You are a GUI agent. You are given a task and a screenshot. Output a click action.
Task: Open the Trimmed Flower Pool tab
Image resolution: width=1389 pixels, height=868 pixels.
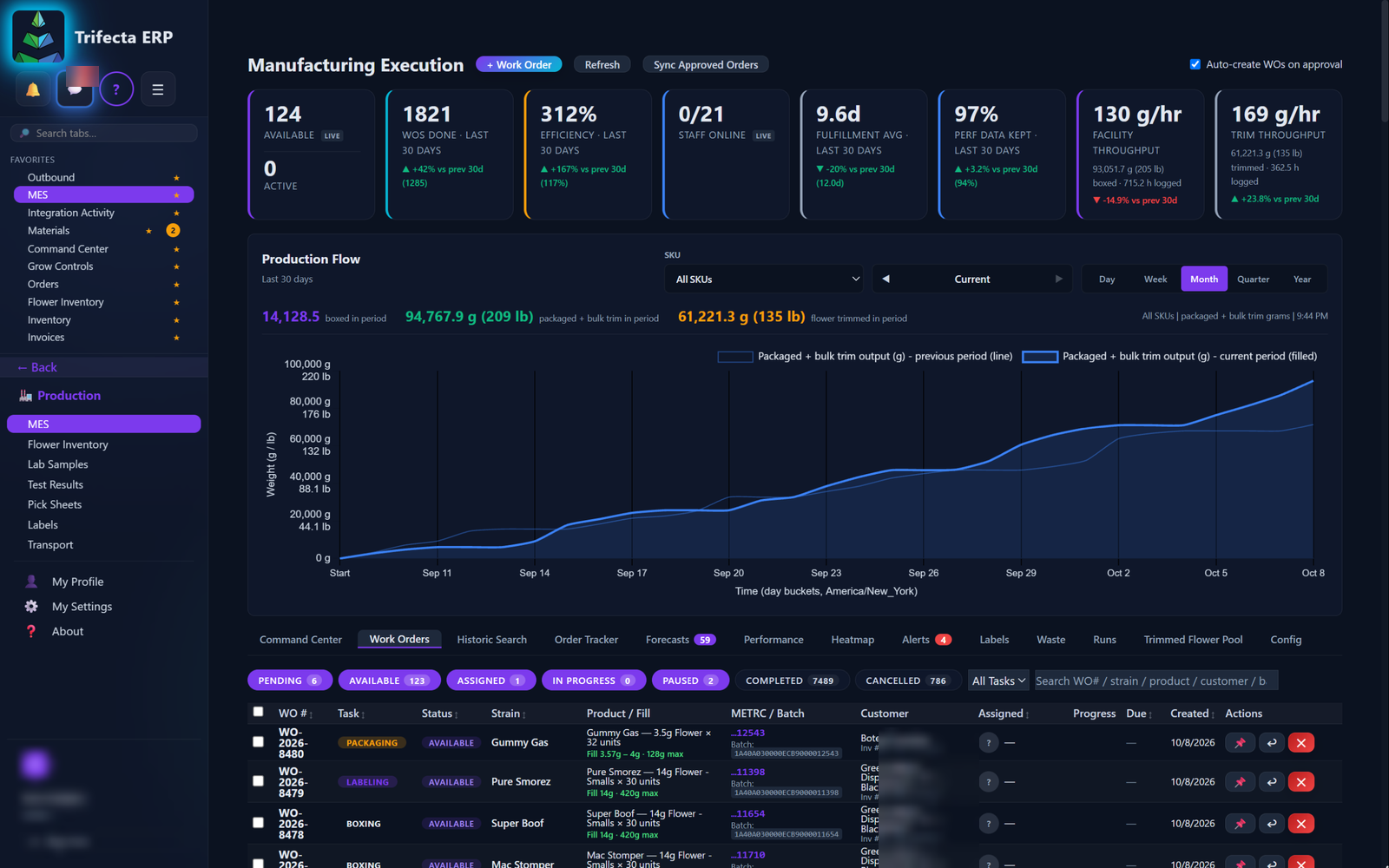(x=1193, y=640)
